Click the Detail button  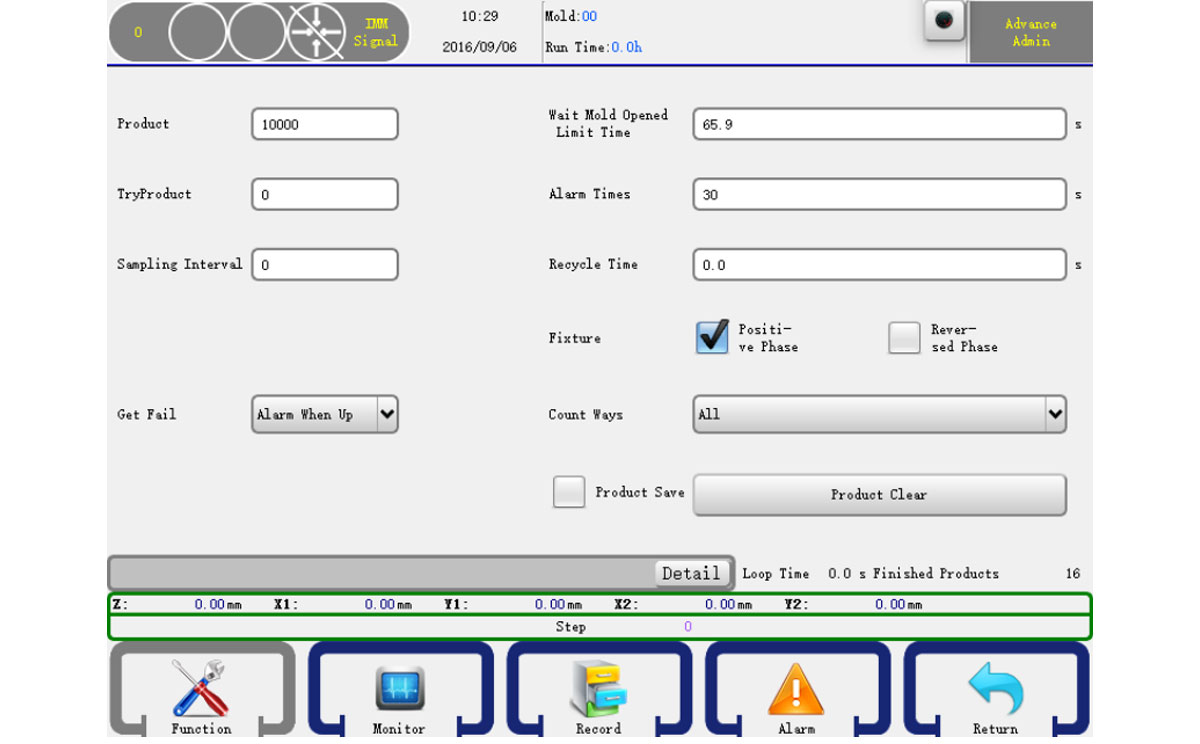point(690,573)
